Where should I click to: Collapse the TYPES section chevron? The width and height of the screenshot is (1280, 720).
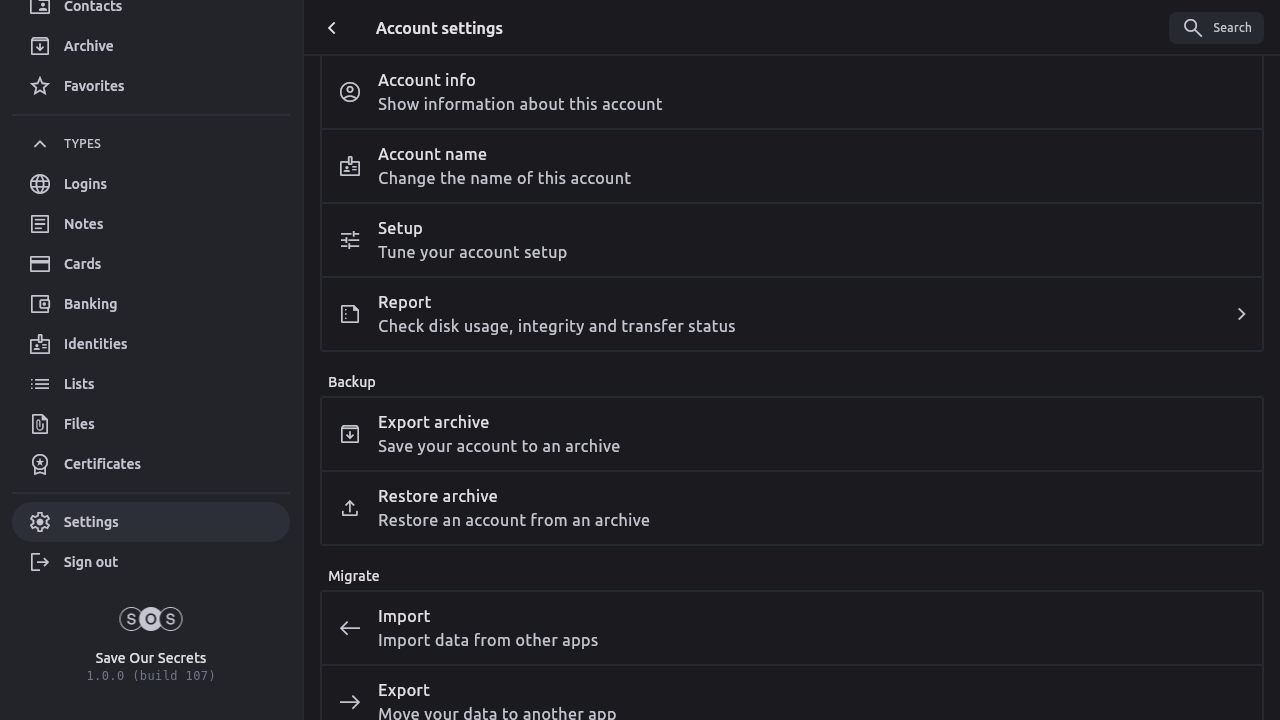pyautogui.click(x=40, y=144)
